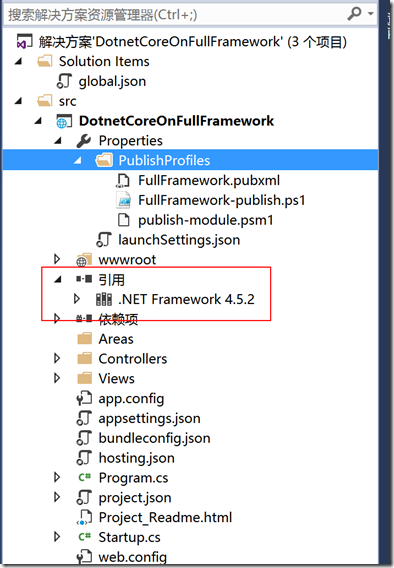Click the bundleconfig.json file icon
The width and height of the screenshot is (394, 568).
[84, 438]
